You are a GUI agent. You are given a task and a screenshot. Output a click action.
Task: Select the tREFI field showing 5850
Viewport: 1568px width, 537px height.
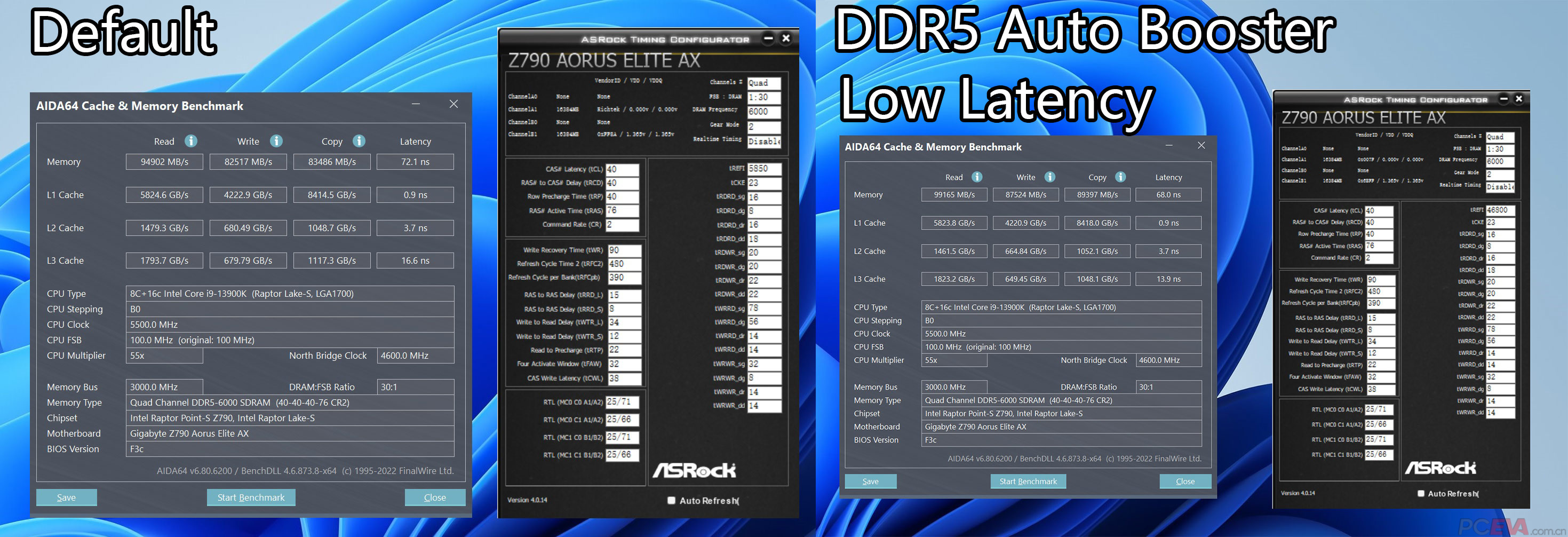(x=764, y=169)
